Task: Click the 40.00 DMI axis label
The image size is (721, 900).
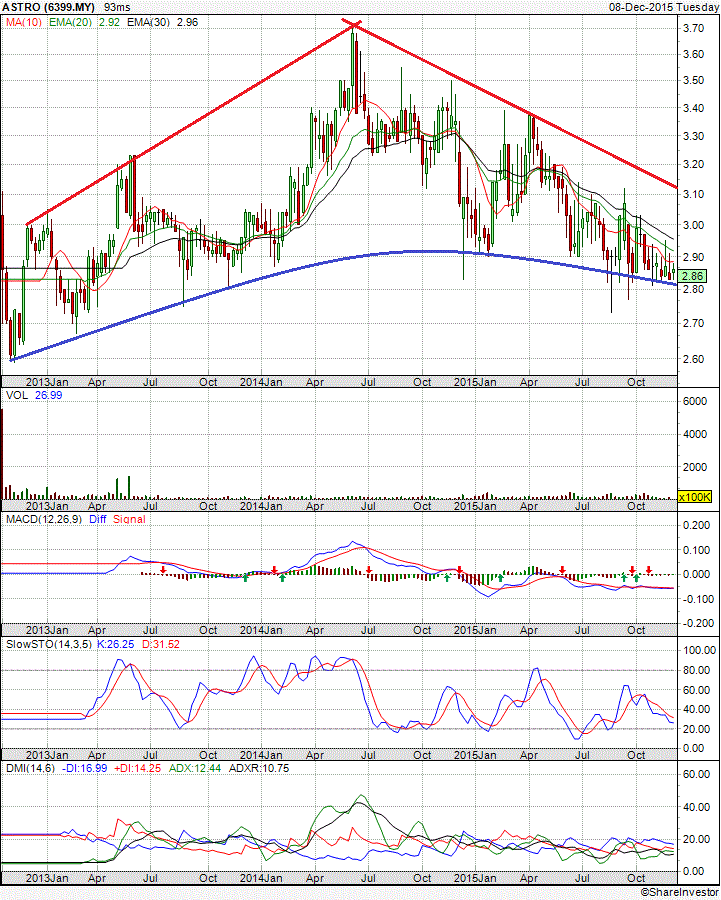Action: coord(697,806)
